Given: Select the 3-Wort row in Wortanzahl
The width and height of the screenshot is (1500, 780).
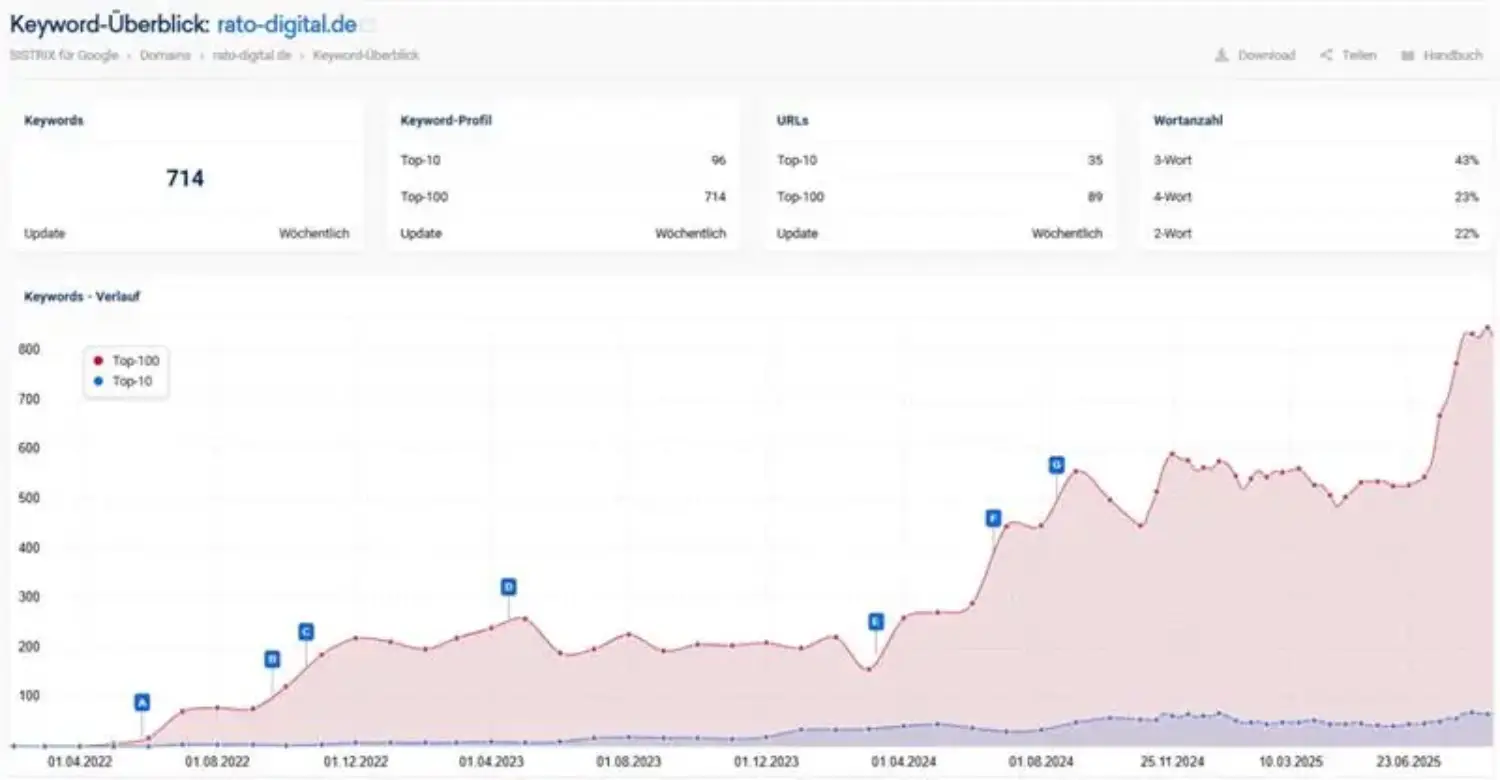Looking at the screenshot, I should click(1315, 160).
